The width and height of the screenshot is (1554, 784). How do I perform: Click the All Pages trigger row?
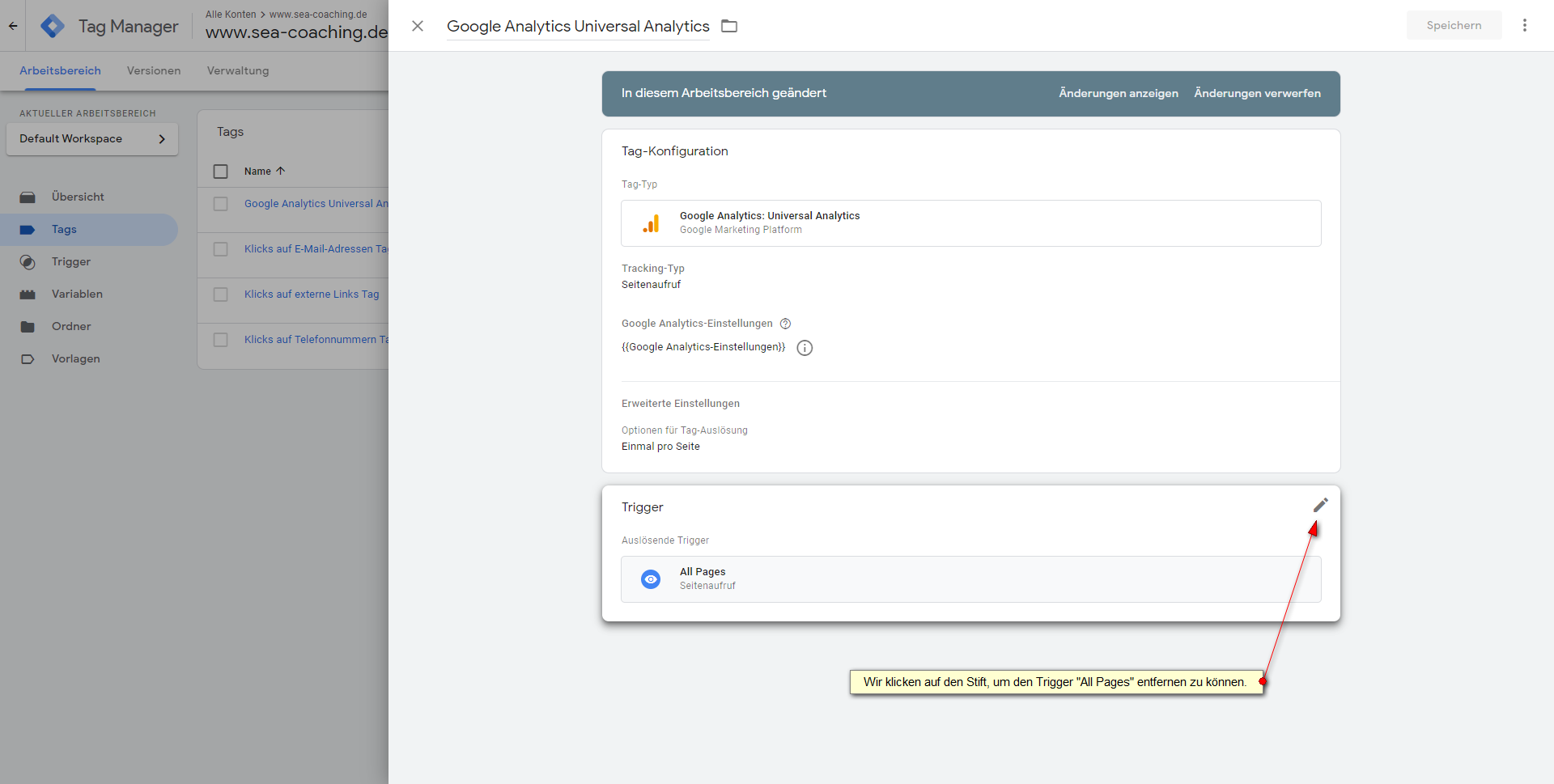[x=971, y=579]
